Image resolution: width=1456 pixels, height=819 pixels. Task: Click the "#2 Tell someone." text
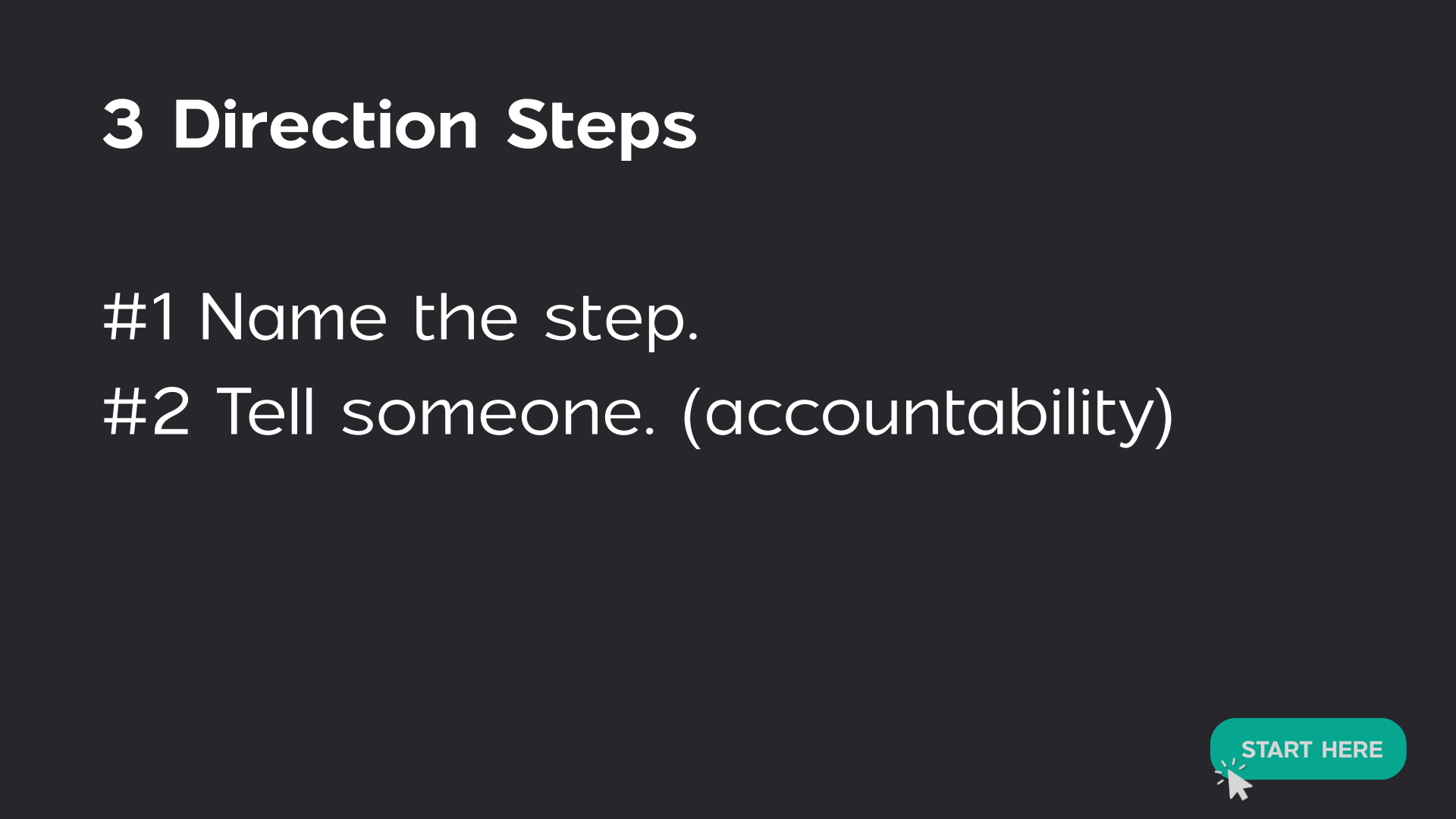[379, 413]
